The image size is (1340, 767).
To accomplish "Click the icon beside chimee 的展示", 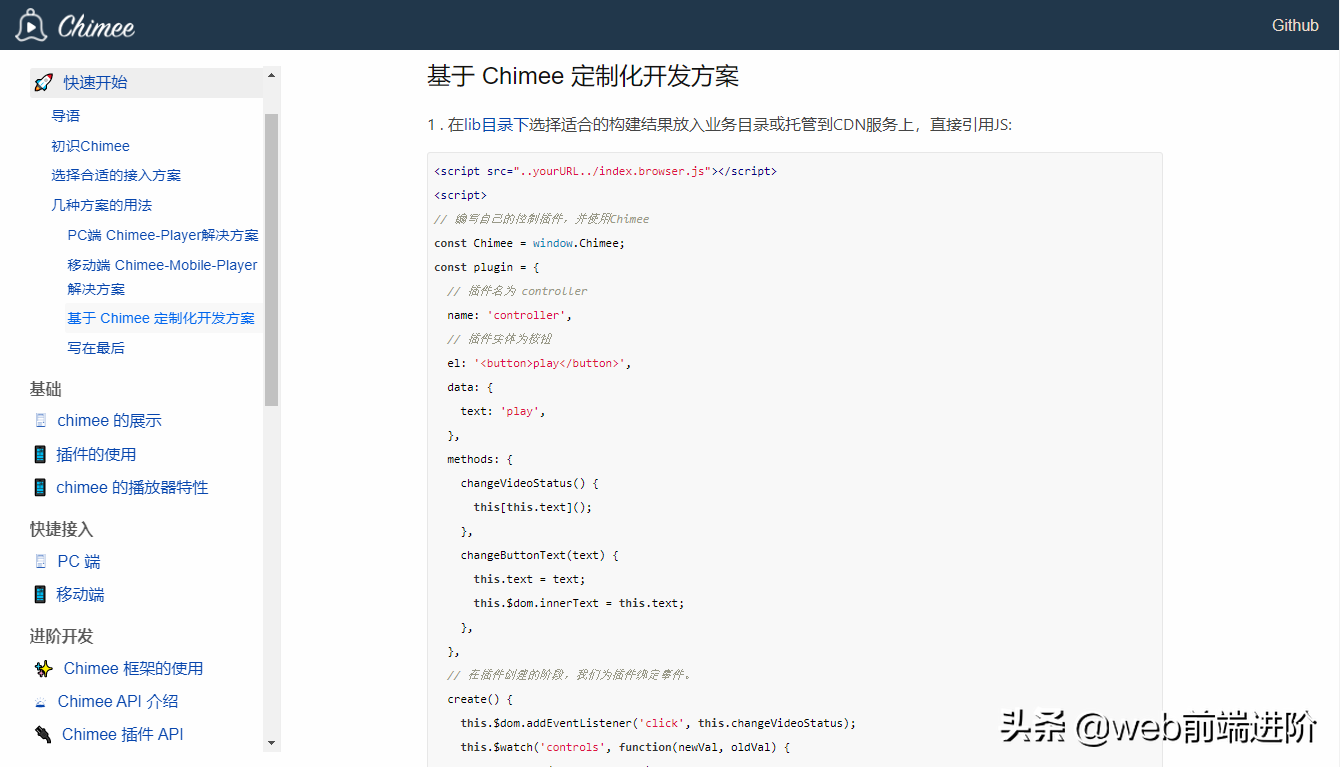I will coord(41,420).
